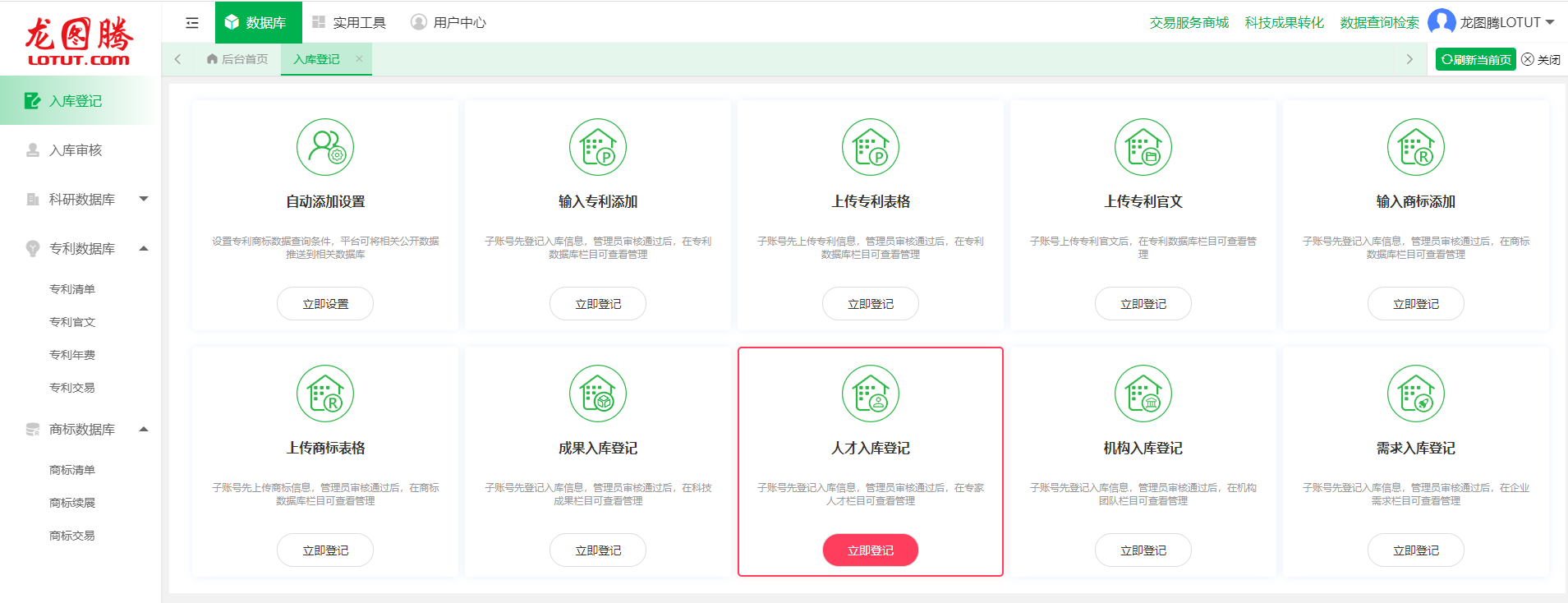
Task: Click 刷新当前页 refresh button
Action: pos(1475,59)
